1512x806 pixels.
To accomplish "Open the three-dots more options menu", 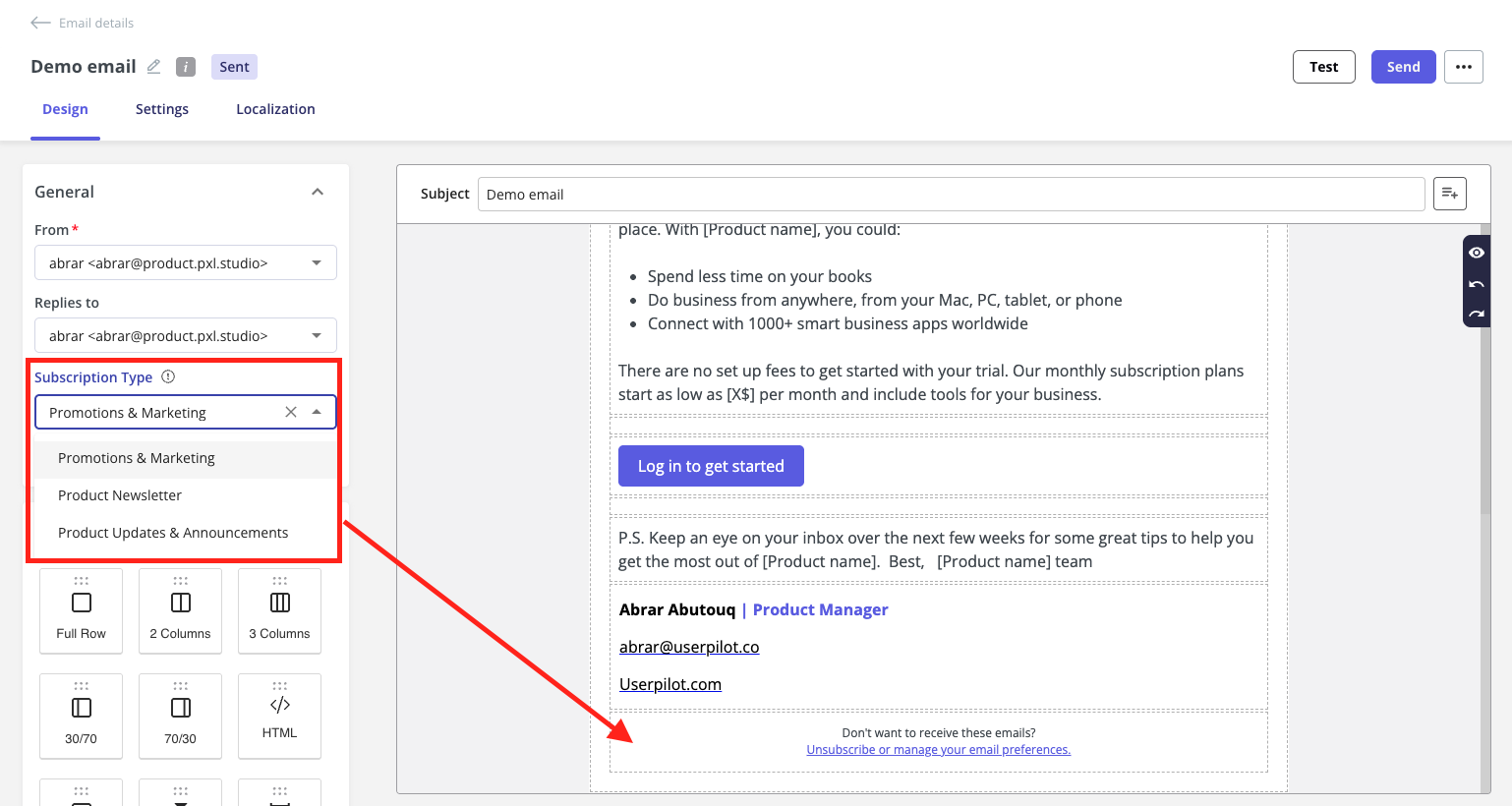I will click(x=1464, y=67).
